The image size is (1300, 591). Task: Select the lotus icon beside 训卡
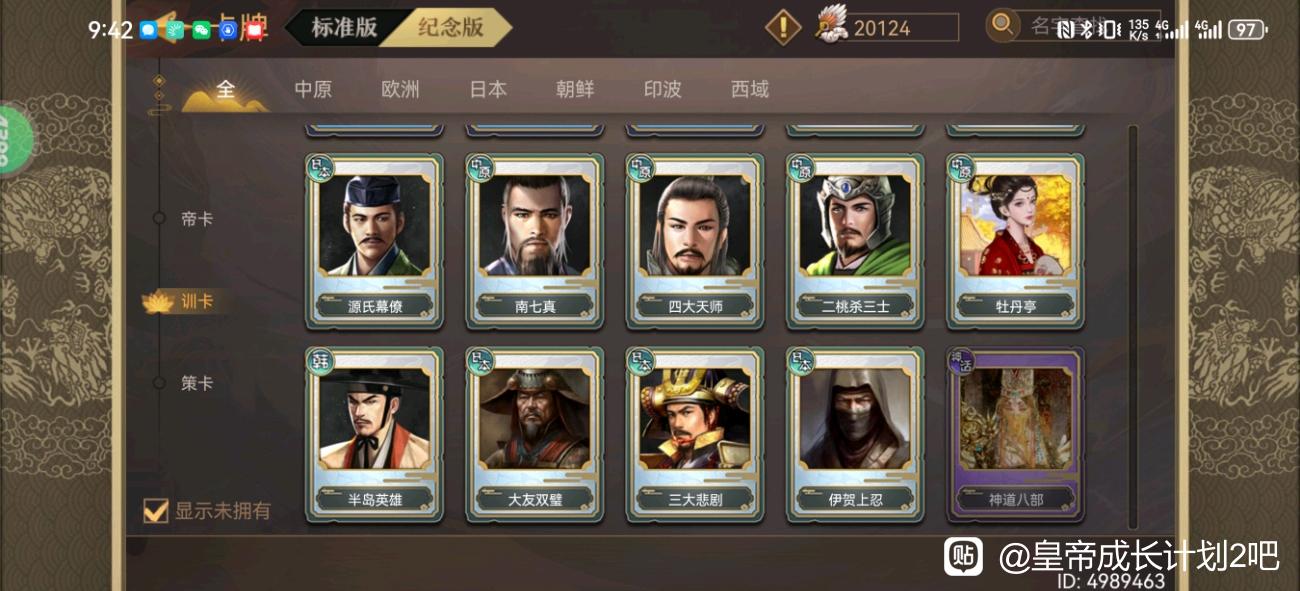coord(158,301)
